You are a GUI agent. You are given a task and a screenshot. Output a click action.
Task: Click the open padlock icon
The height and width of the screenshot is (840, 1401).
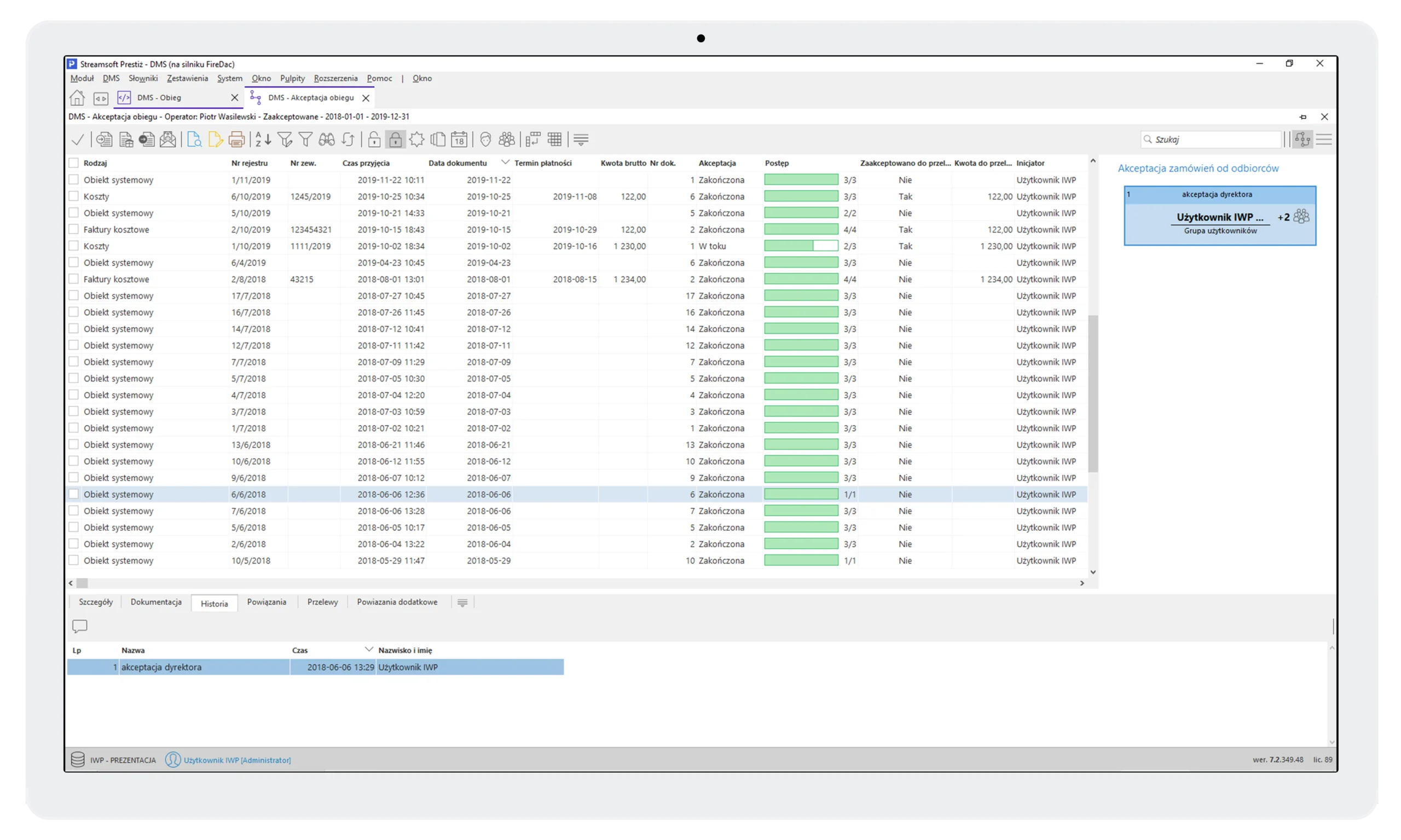(374, 139)
